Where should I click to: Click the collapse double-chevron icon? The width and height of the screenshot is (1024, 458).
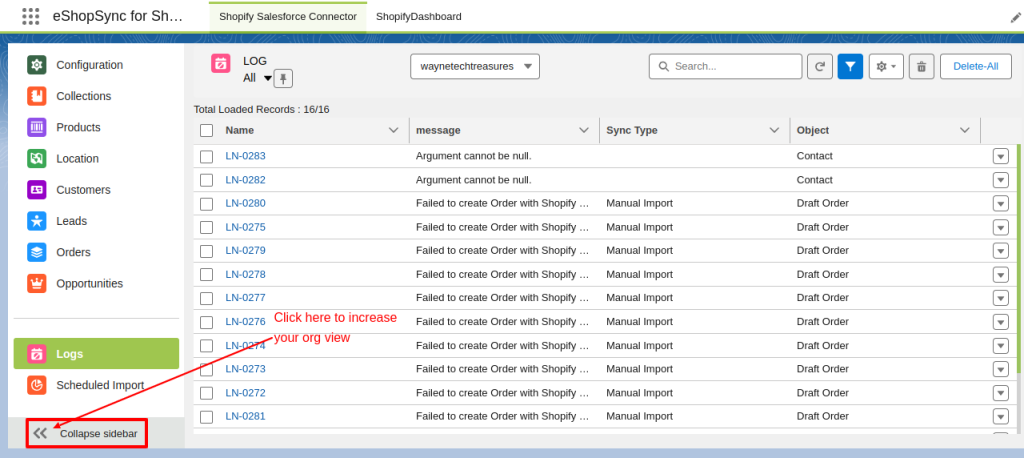tap(40, 433)
